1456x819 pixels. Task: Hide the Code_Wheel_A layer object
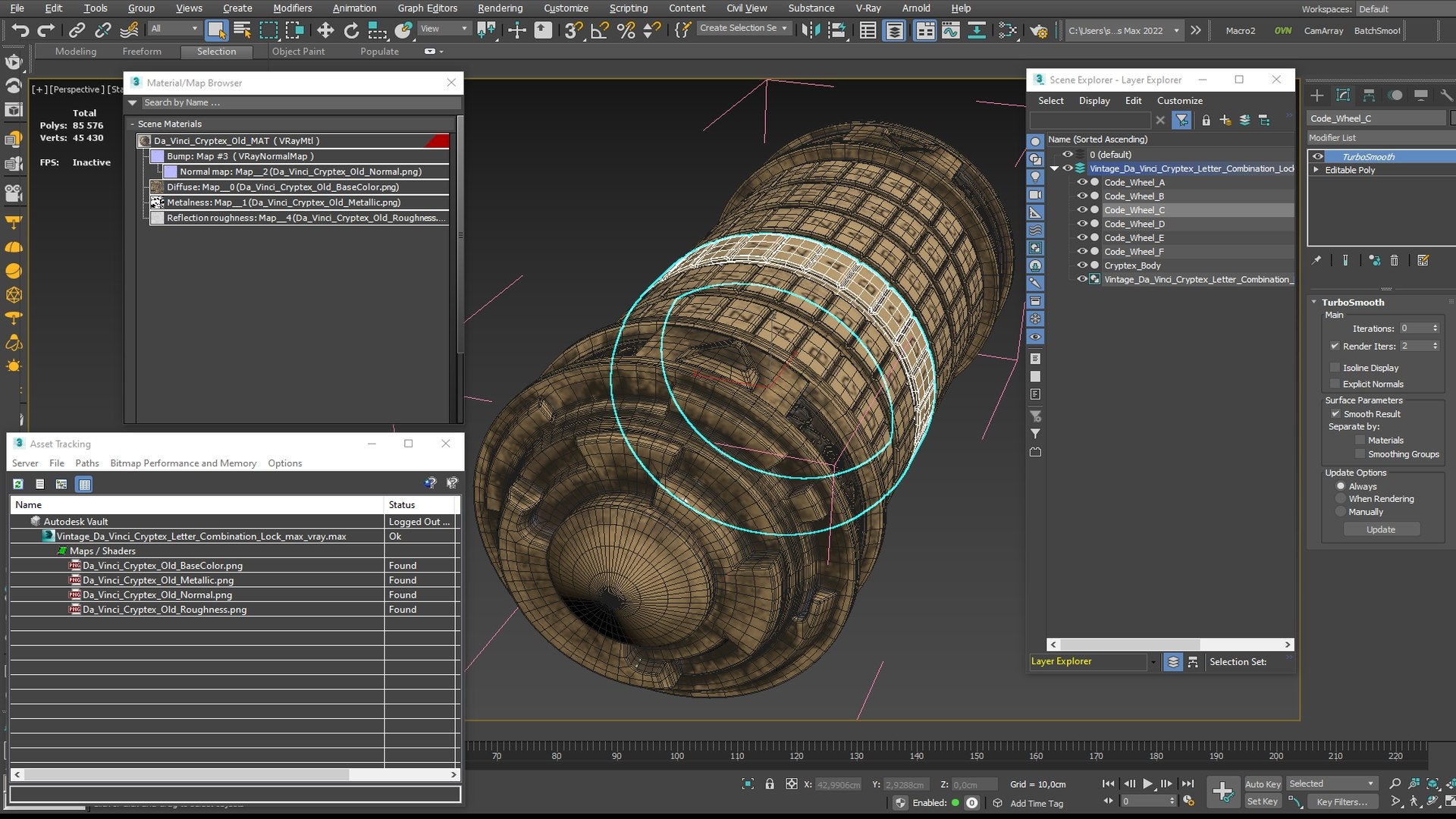1082,182
